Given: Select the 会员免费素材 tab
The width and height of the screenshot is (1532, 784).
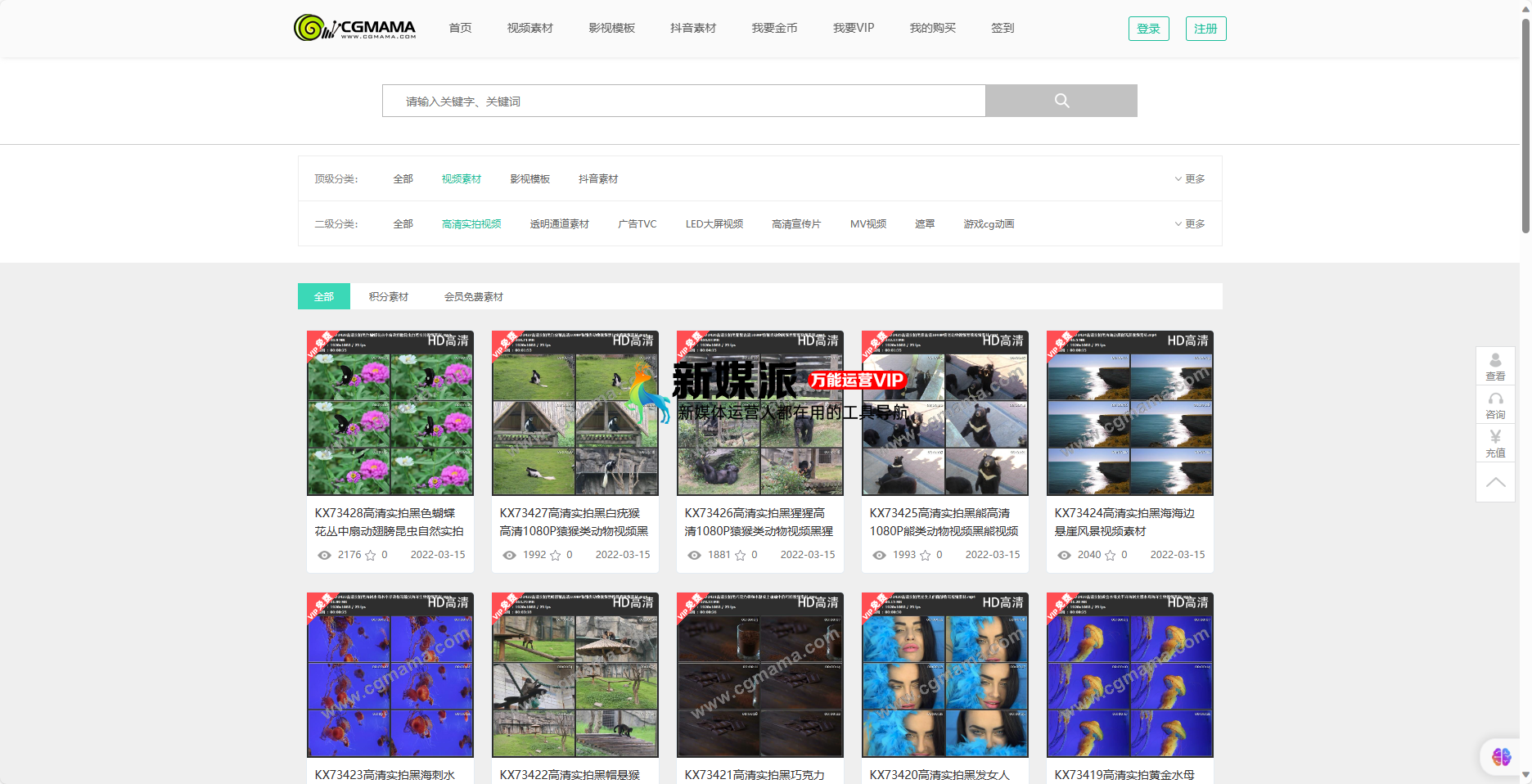Looking at the screenshot, I should click(x=474, y=296).
